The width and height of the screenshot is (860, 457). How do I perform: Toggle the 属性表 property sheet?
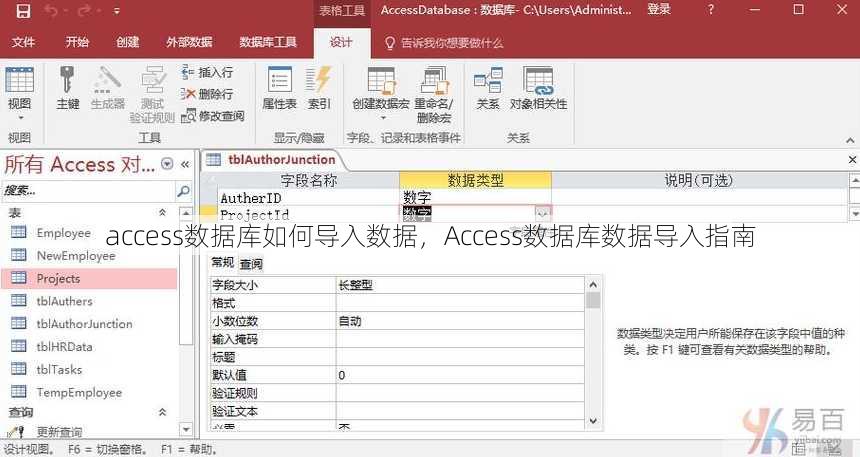click(x=279, y=88)
